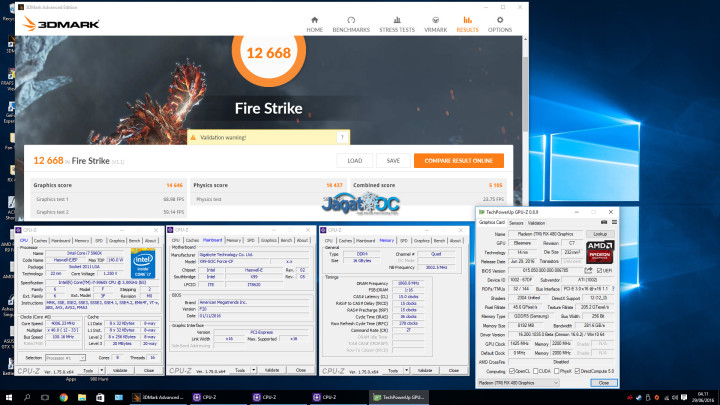Open Caches tab in the CPU tab CPU-Z window
This screenshot has width=720, height=405.
pos(40,241)
